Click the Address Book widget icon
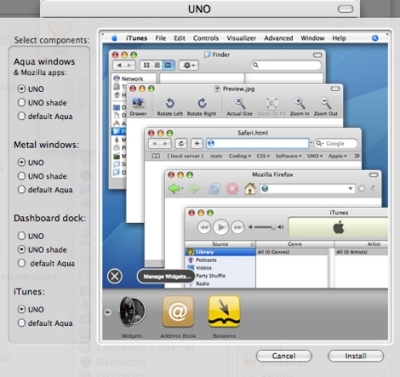The image size is (400, 377). pyautogui.click(x=178, y=312)
